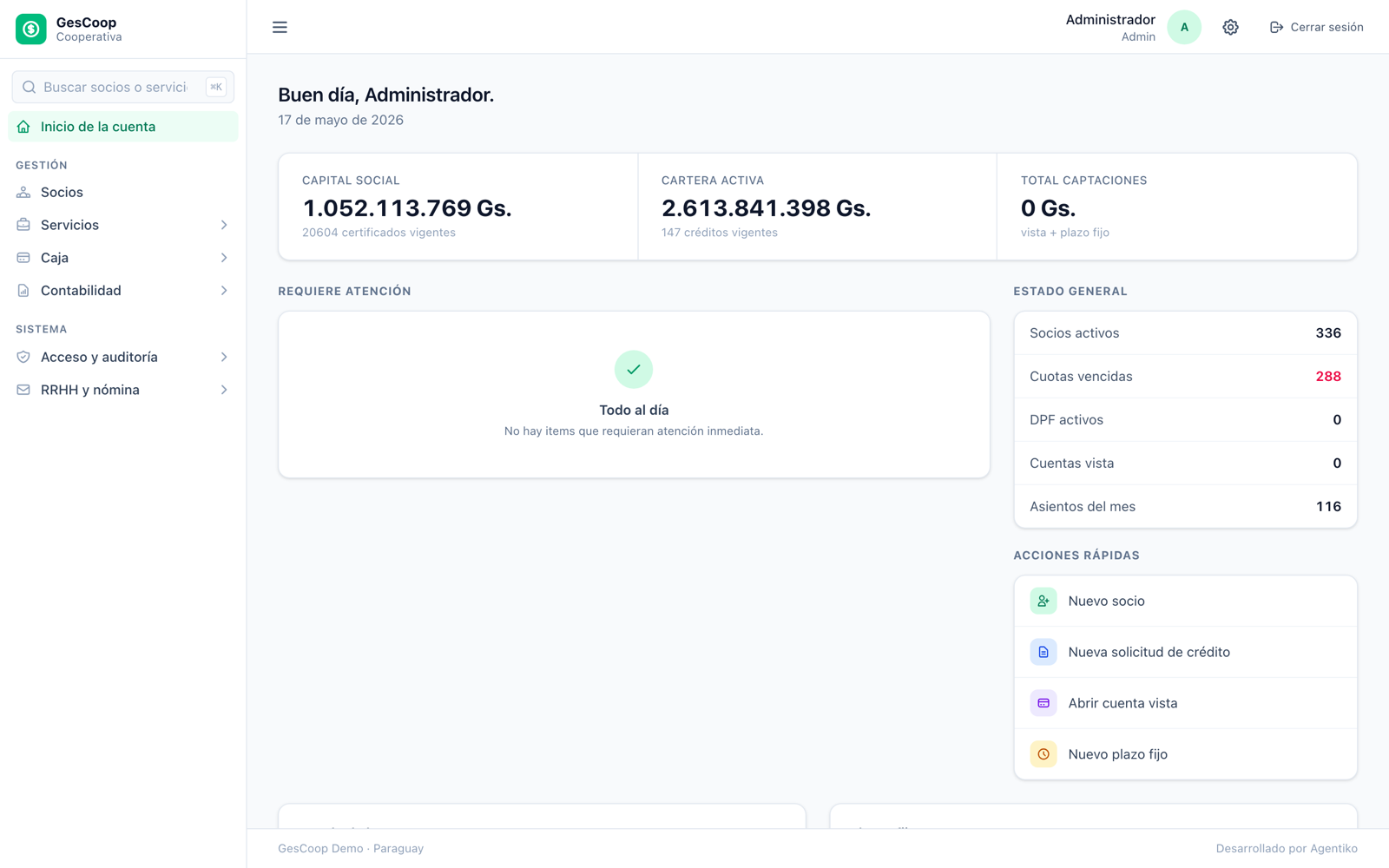Open the Socios menu item
The height and width of the screenshot is (868, 1389).
123,192
